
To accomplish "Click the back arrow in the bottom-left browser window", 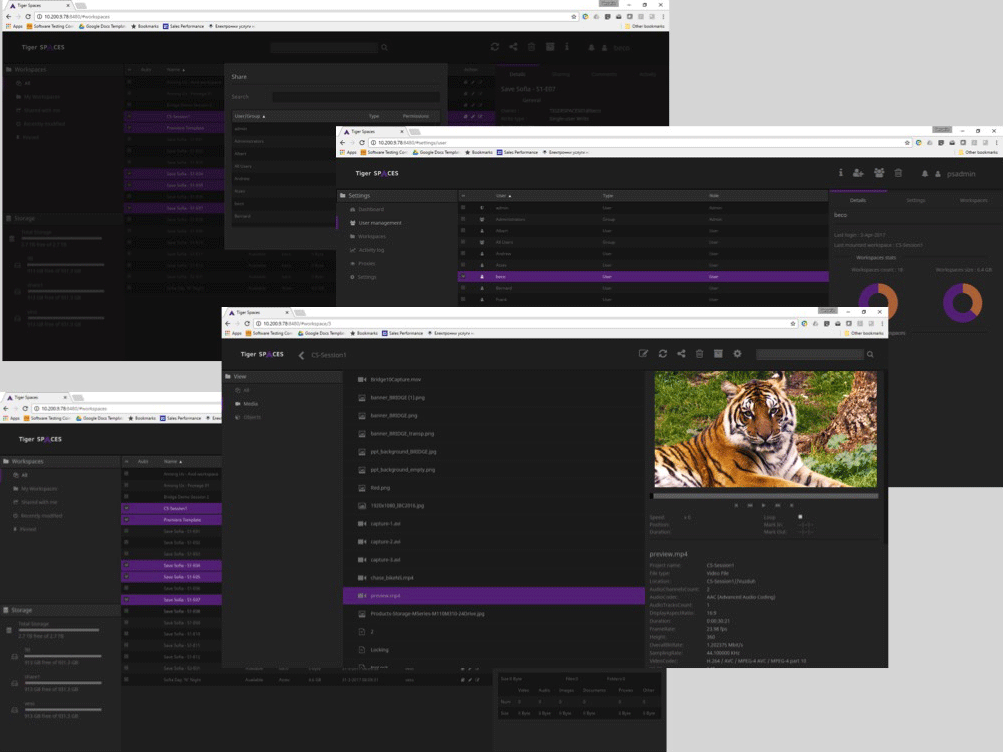I will point(6,408).
